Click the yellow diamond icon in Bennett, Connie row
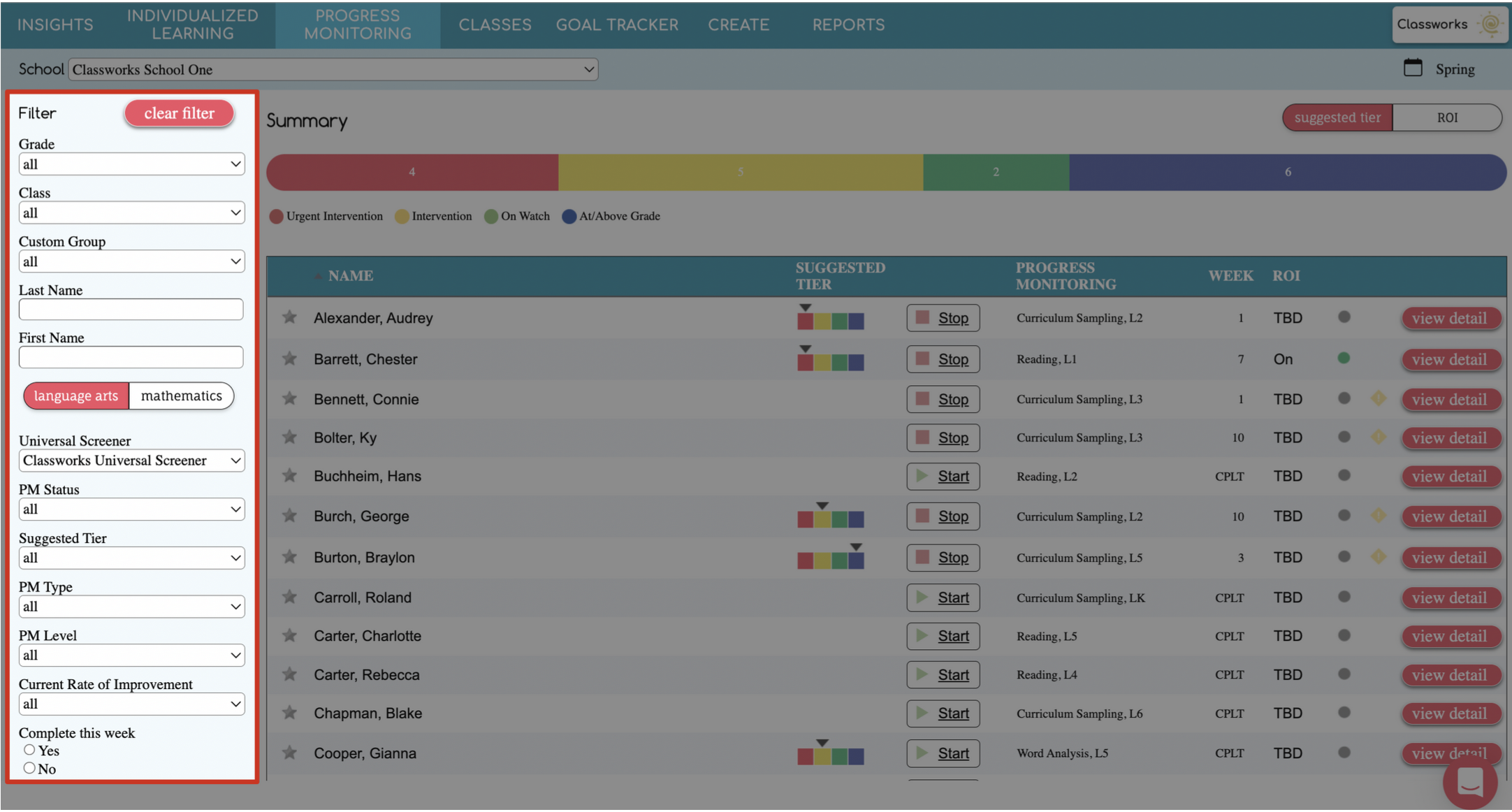 (1378, 398)
